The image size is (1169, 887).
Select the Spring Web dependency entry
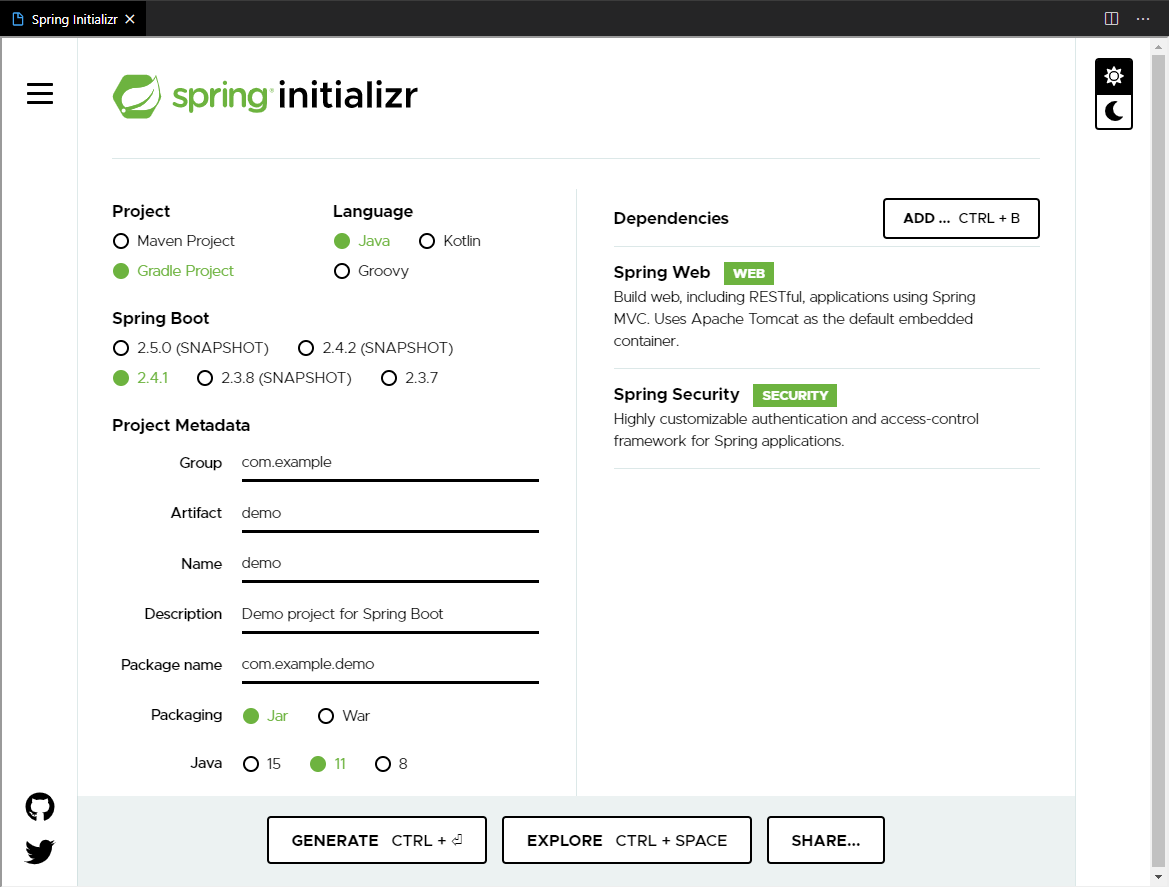point(826,307)
